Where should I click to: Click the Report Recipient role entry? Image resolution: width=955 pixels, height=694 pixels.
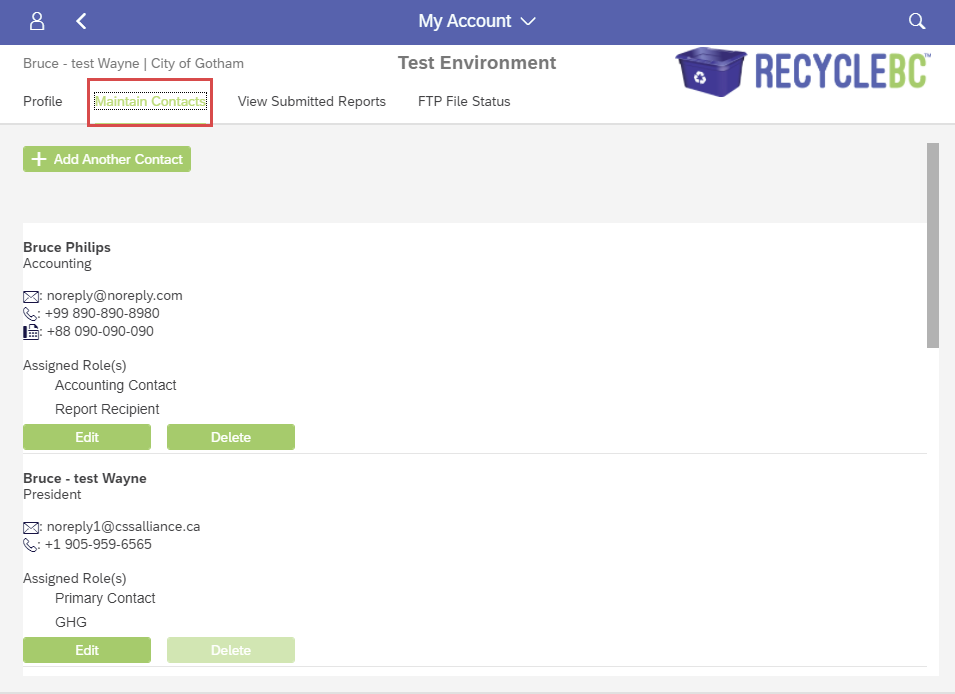(107, 409)
